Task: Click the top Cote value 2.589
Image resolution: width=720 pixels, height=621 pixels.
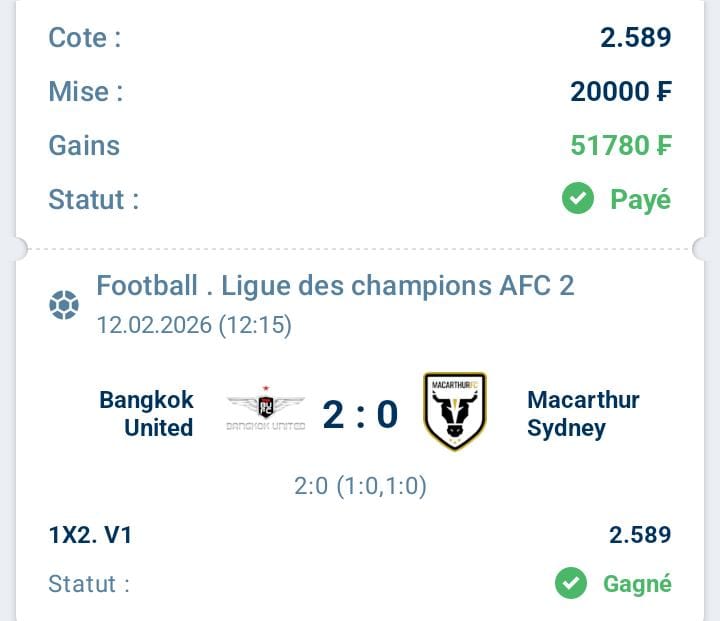Action: [635, 38]
